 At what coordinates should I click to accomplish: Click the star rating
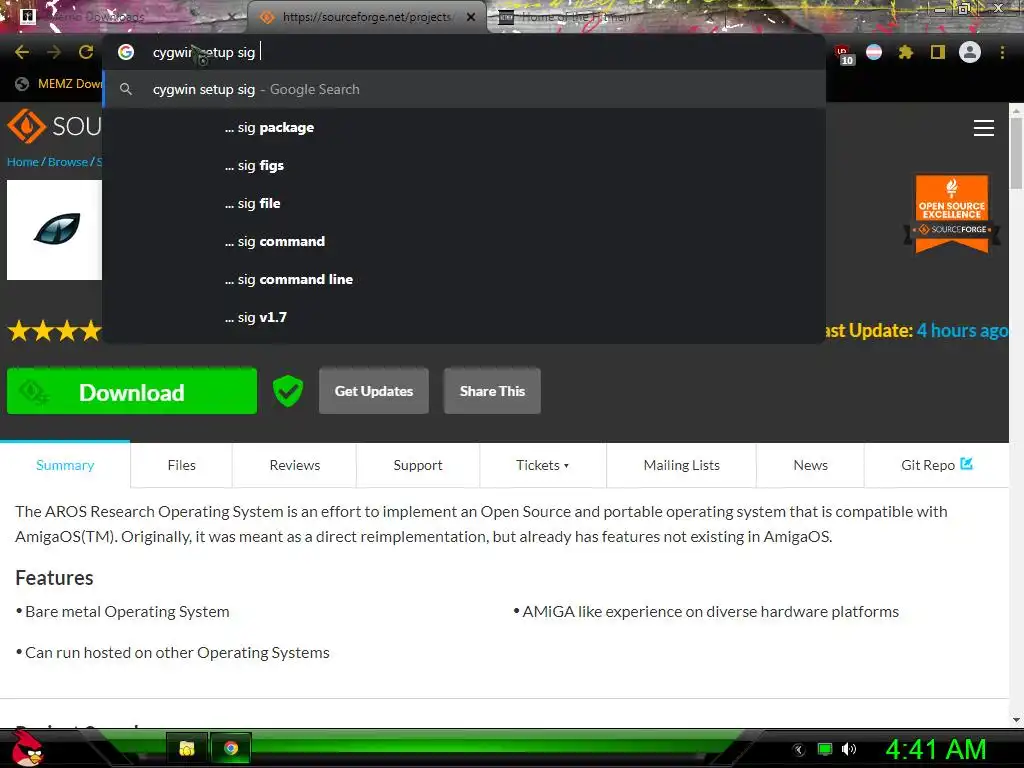click(54, 331)
